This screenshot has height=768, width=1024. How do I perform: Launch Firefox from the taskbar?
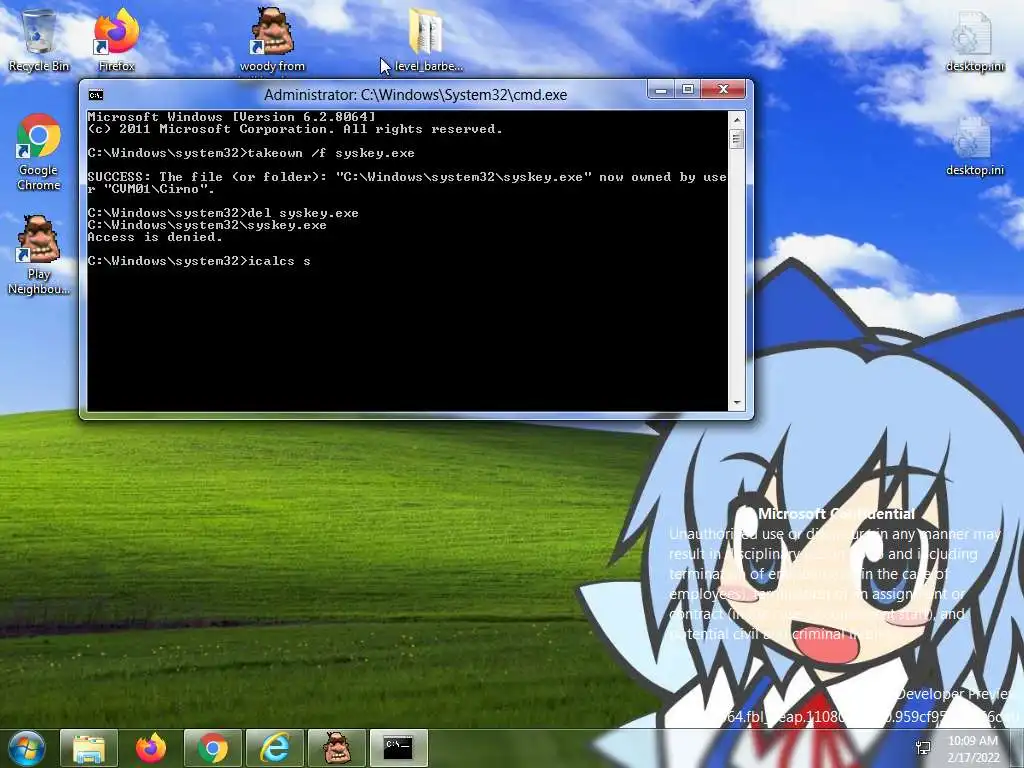click(x=151, y=748)
